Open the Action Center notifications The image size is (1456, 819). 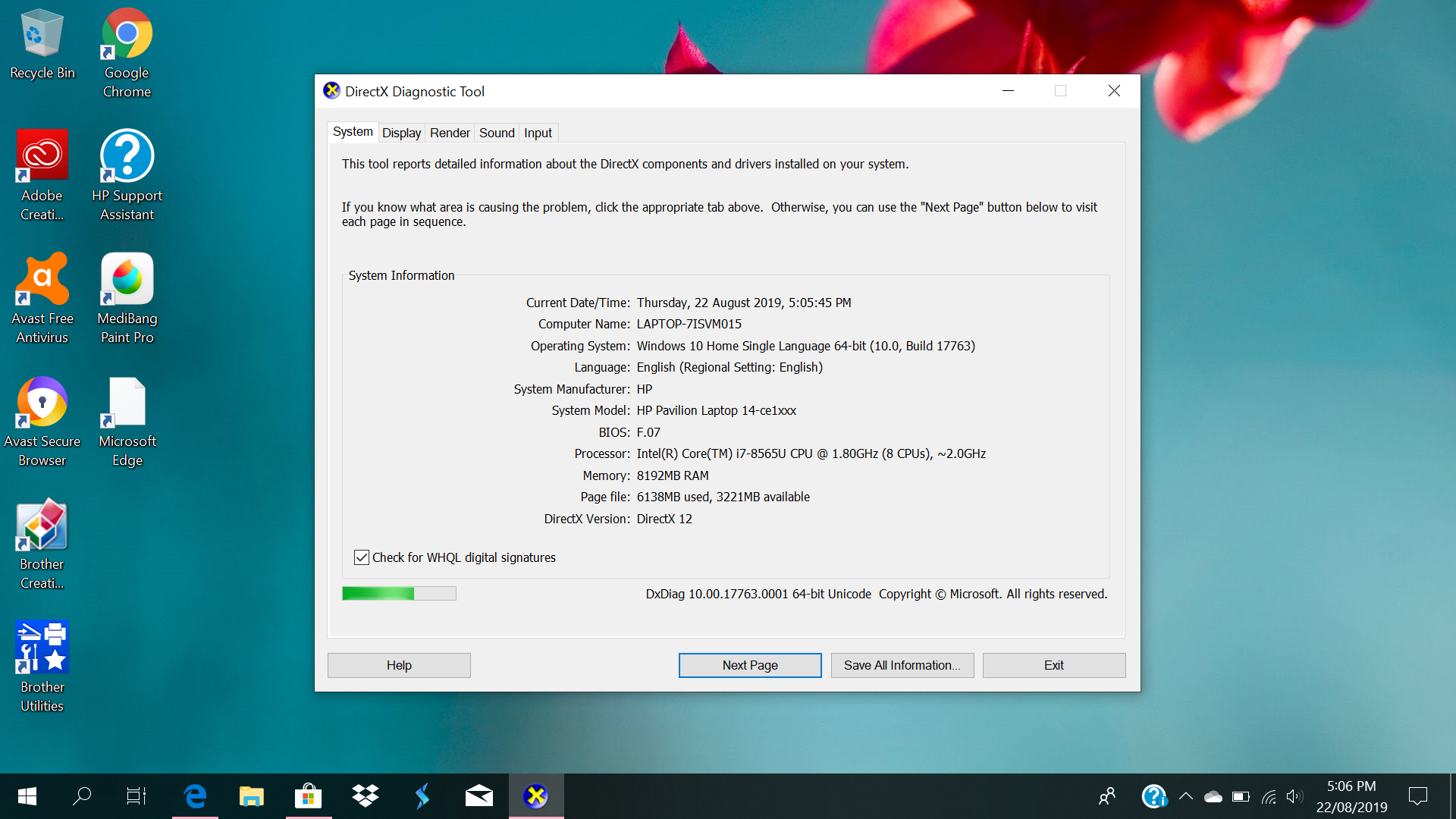tap(1418, 796)
